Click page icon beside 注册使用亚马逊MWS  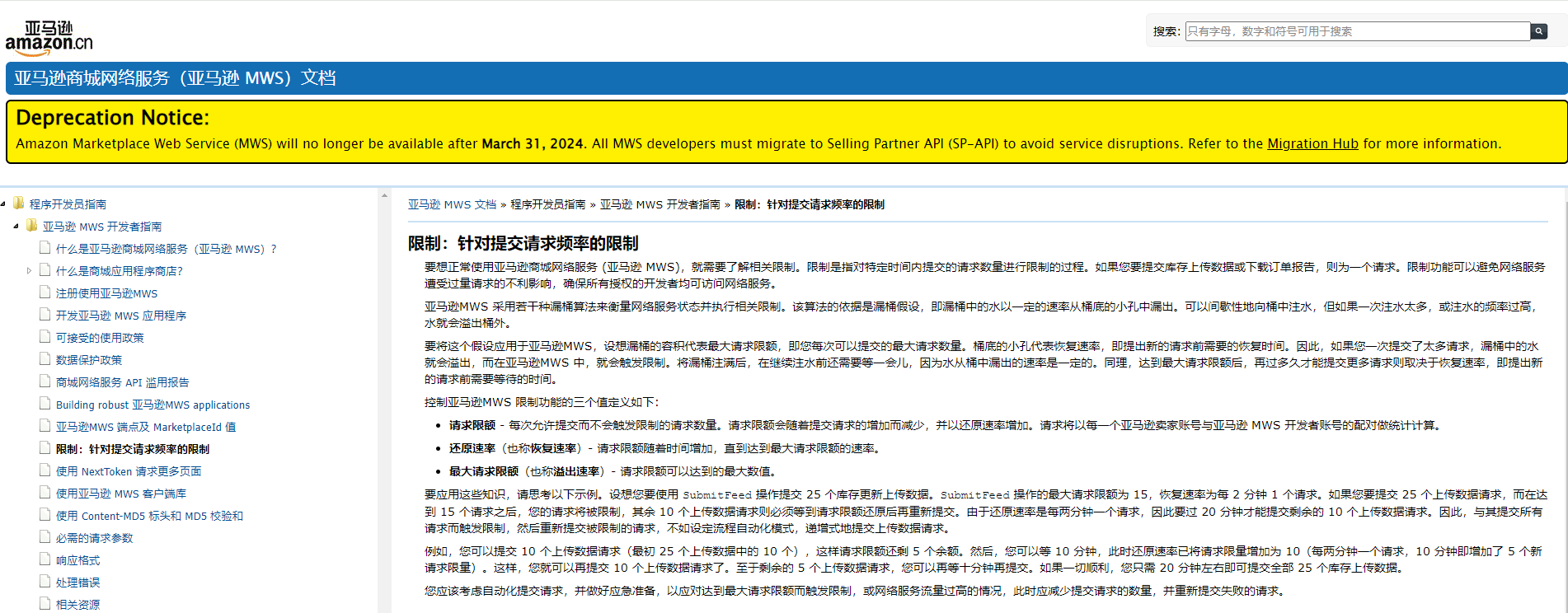tap(45, 292)
